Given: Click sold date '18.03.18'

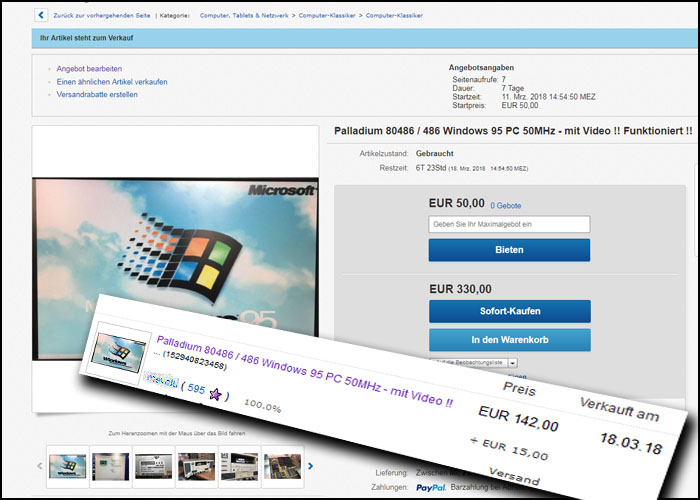Looking at the screenshot, I should (631, 444).
